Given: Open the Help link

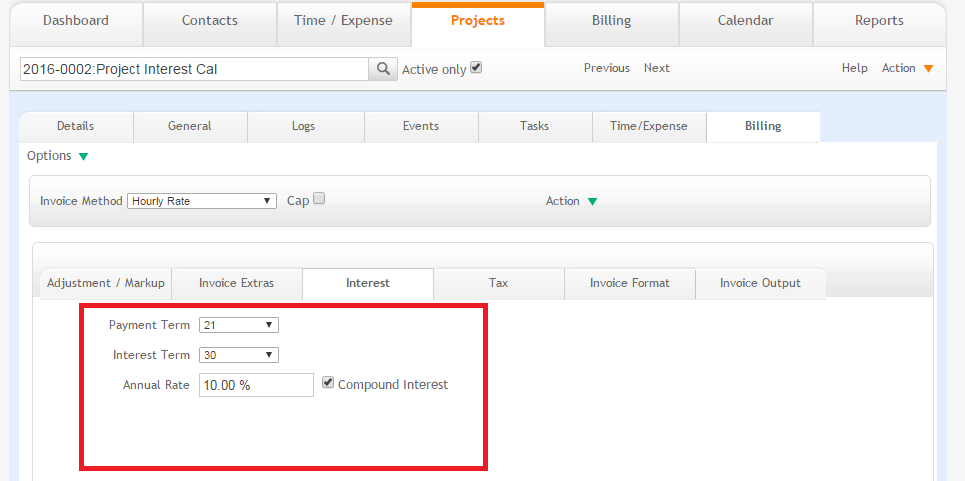Looking at the screenshot, I should click(x=854, y=68).
